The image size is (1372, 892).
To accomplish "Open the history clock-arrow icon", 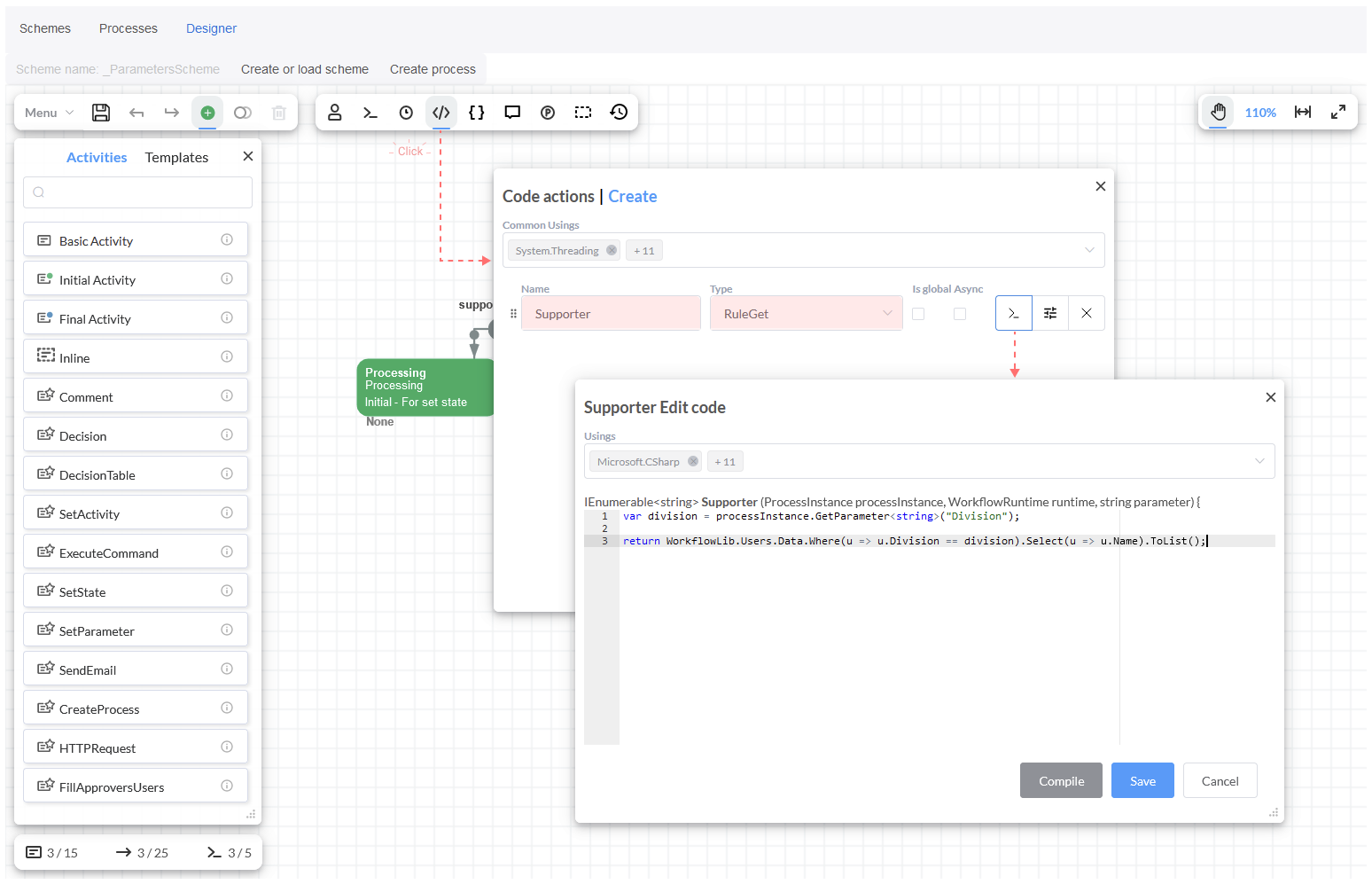I will click(619, 113).
